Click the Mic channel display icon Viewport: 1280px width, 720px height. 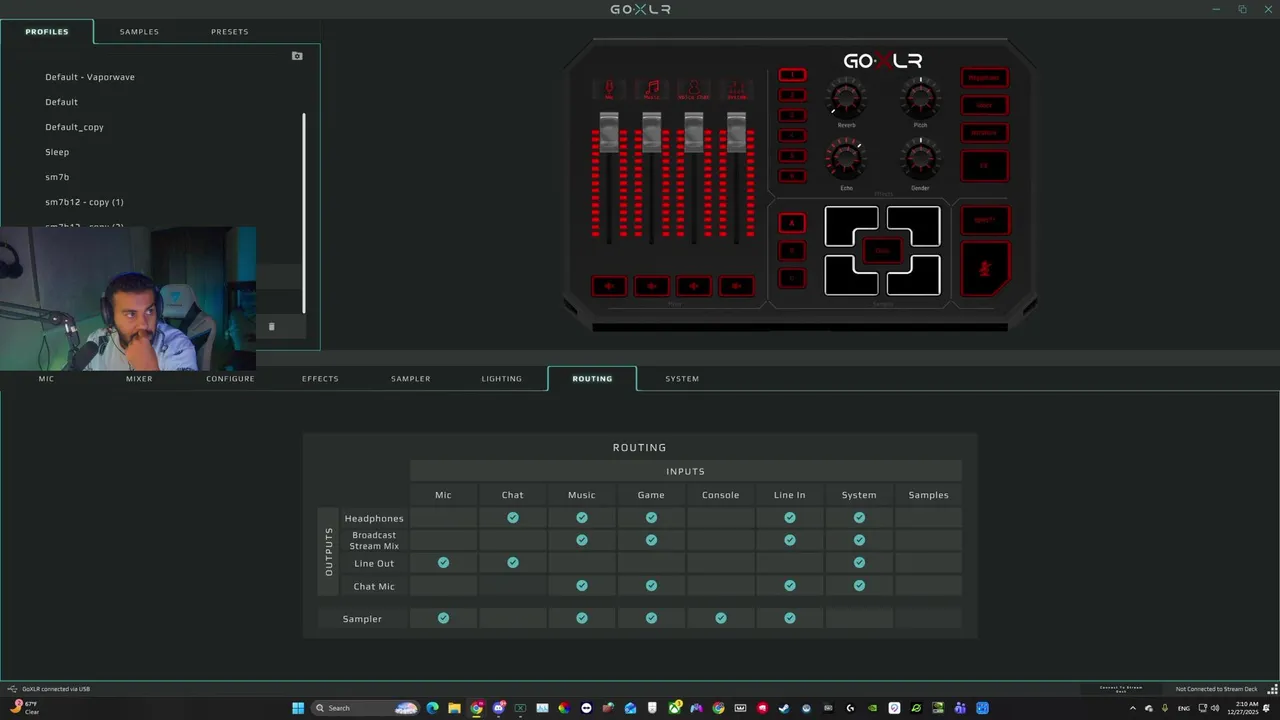(609, 89)
